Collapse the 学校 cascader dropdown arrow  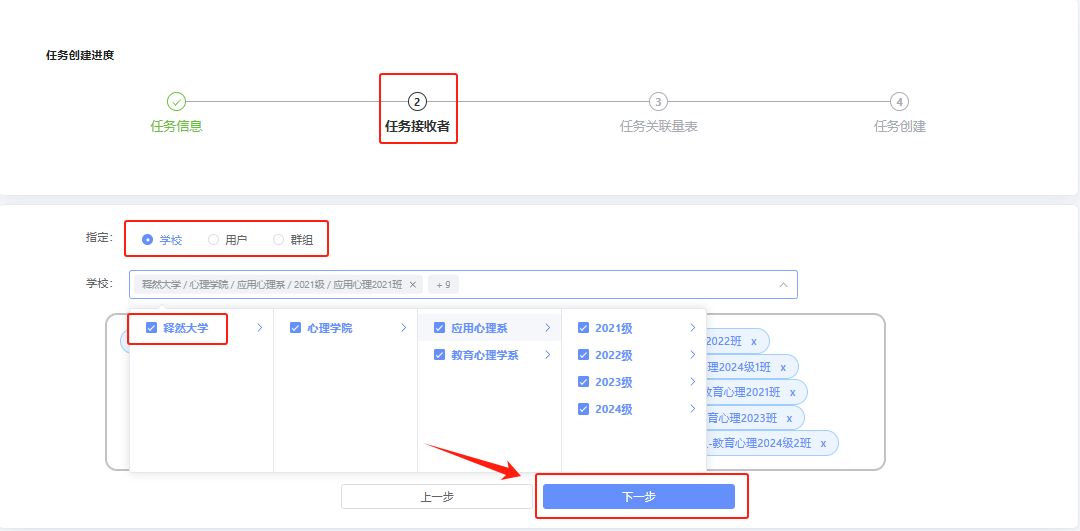(x=783, y=284)
